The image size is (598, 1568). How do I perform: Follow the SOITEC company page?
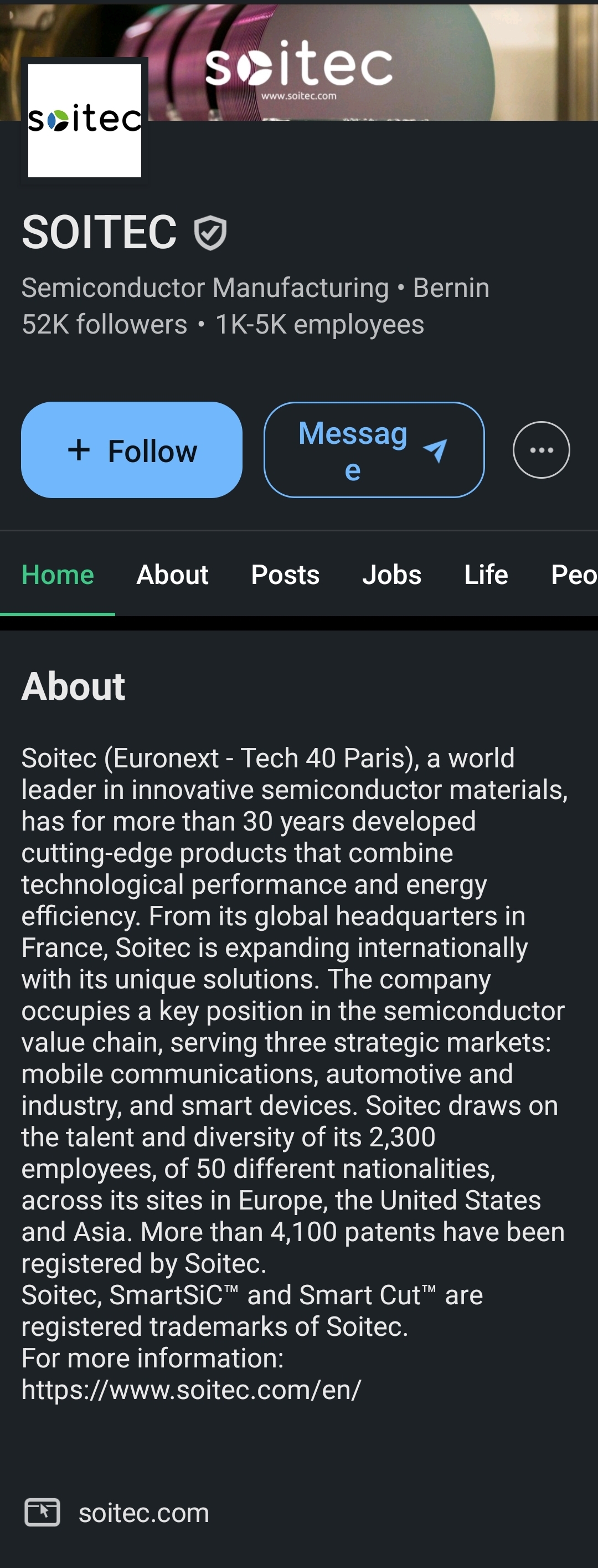(x=131, y=450)
